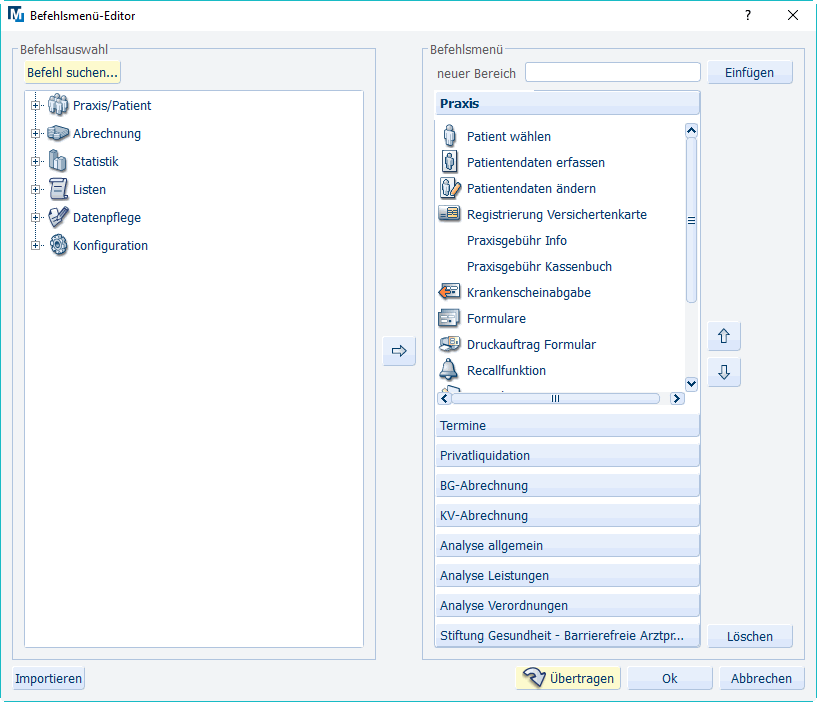This screenshot has height=702, width=817.
Task: Move the selected command down with the arrow
Action: click(724, 373)
